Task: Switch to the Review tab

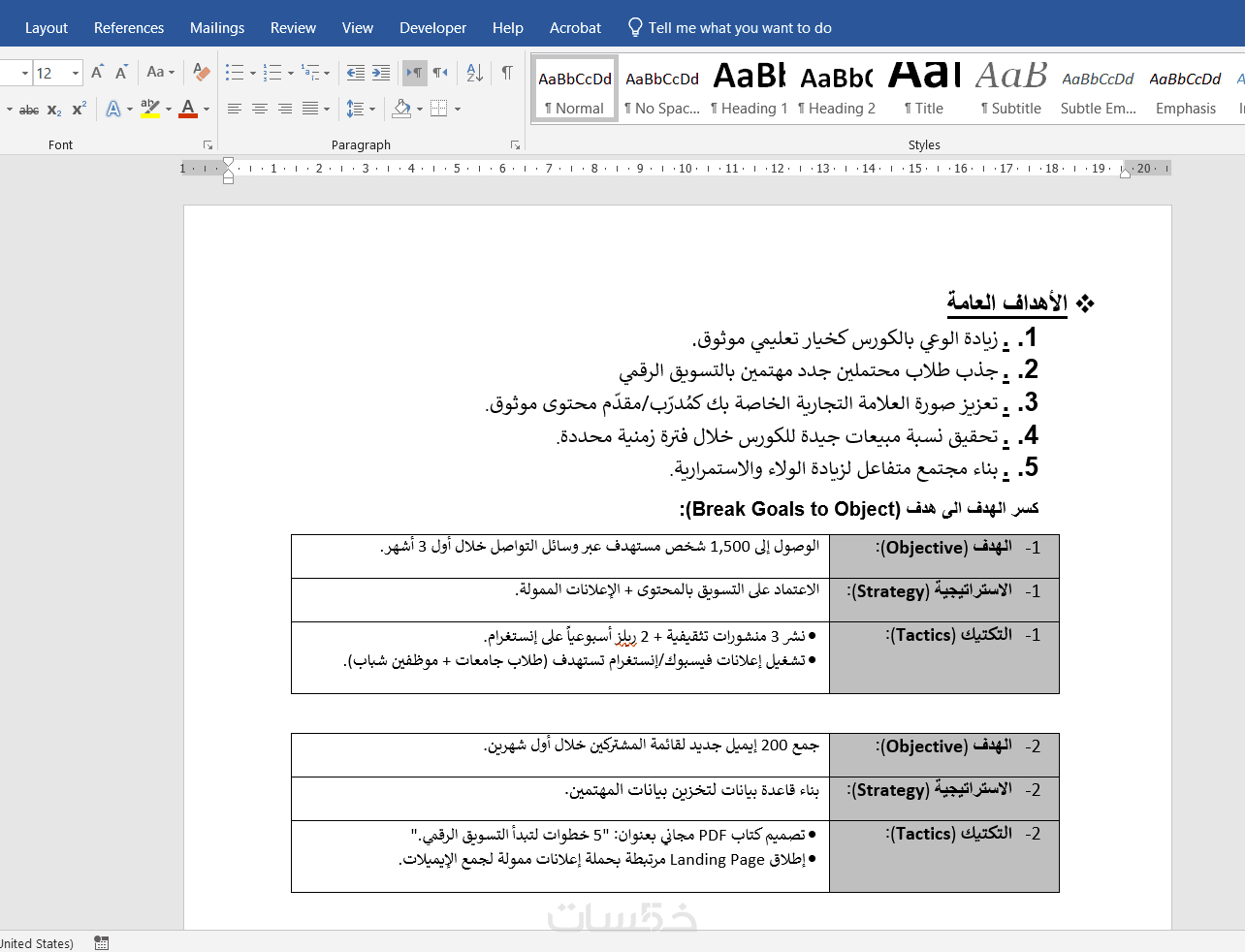Action: tap(293, 27)
